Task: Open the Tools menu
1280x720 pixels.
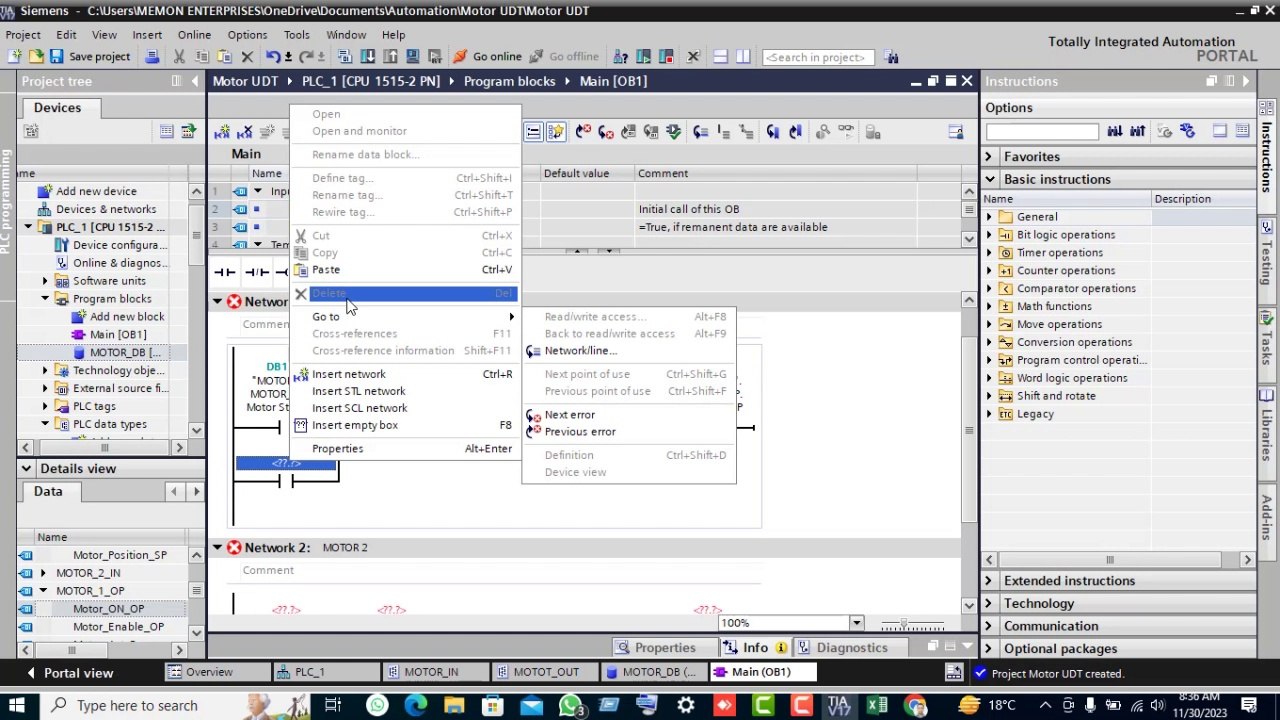Action: click(297, 35)
